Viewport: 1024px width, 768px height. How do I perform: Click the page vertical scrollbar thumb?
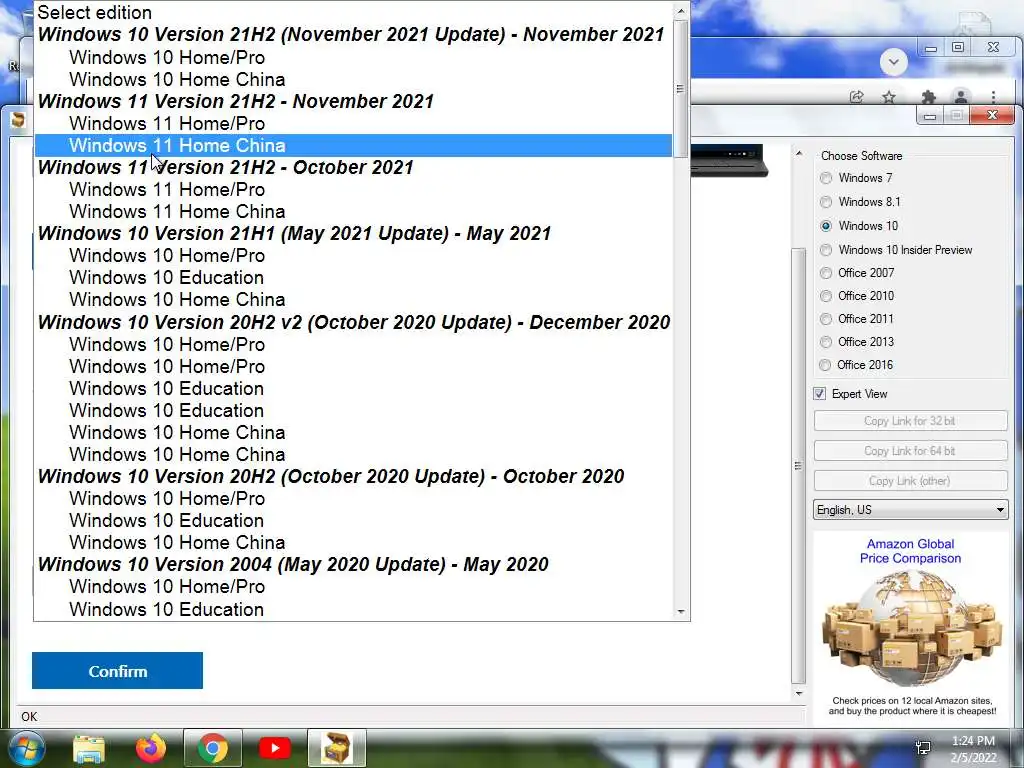(x=799, y=465)
